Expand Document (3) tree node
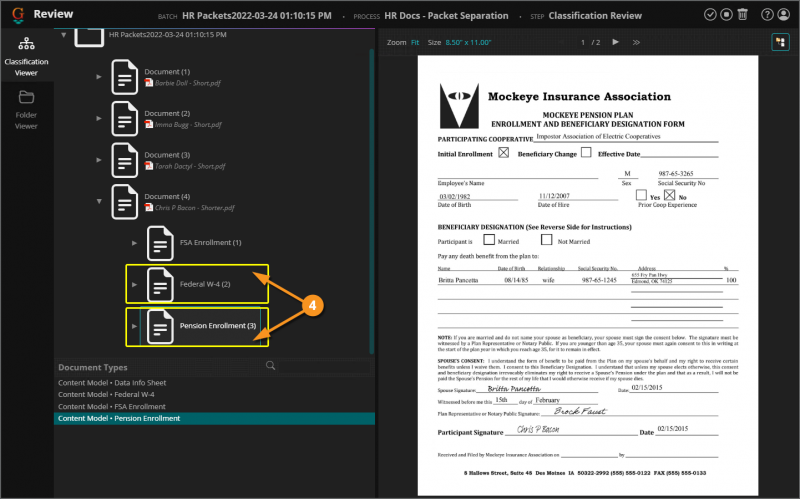800x499 pixels. coord(98,160)
